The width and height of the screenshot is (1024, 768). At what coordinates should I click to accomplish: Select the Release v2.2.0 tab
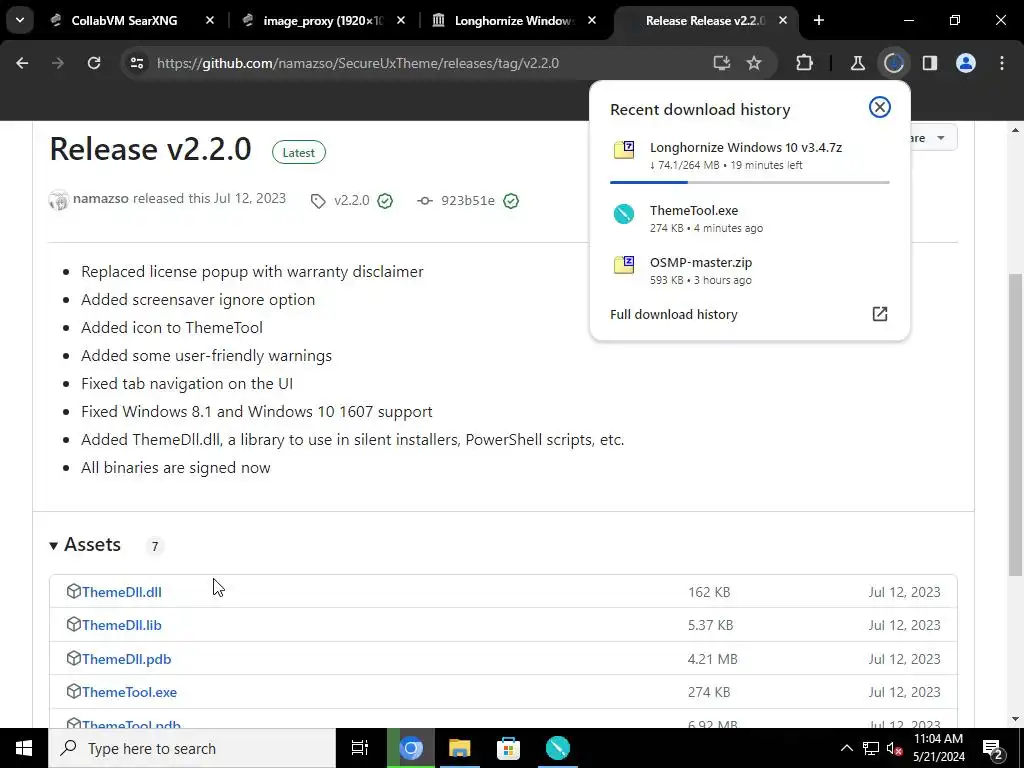[x=704, y=21]
